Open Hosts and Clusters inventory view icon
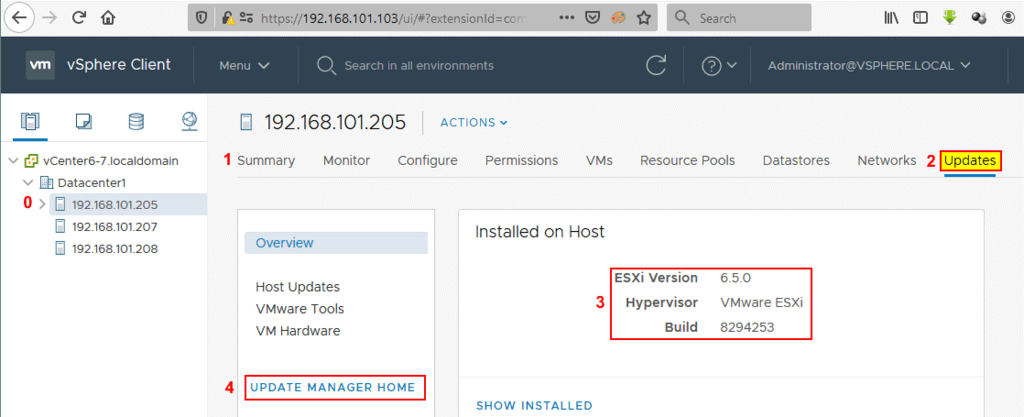 pos(30,121)
